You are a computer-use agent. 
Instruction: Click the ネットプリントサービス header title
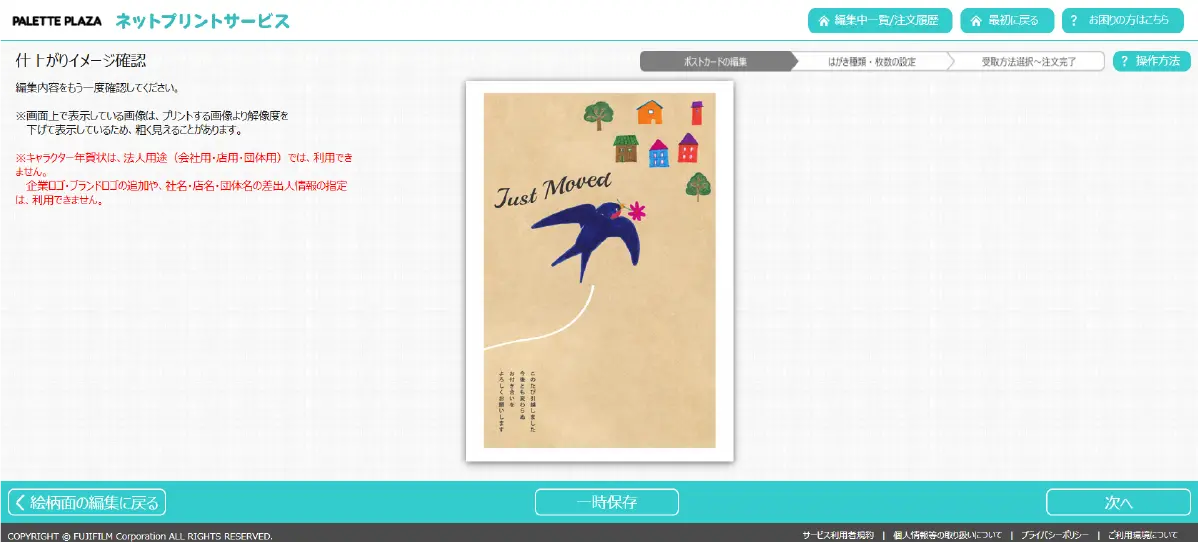coord(202,21)
